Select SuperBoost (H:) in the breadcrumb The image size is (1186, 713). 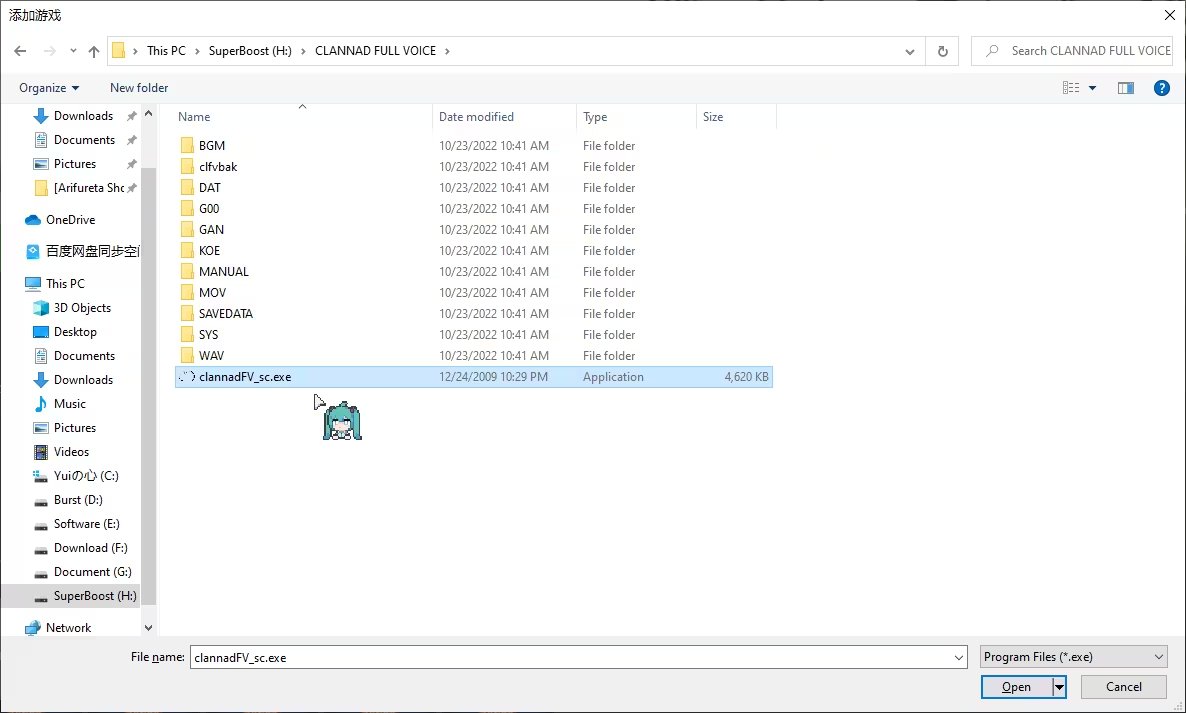[x=250, y=51]
